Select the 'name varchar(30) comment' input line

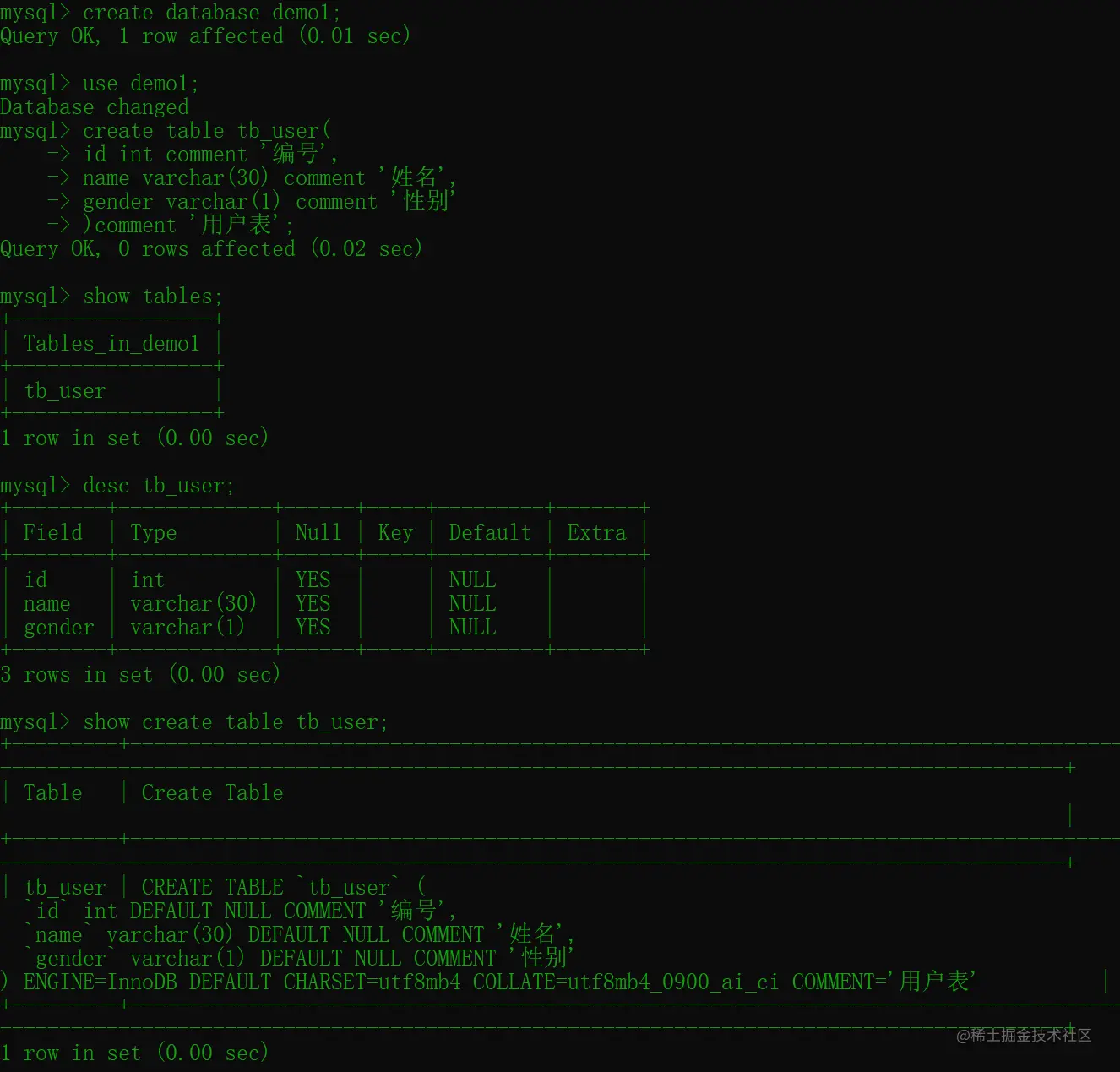(x=269, y=178)
